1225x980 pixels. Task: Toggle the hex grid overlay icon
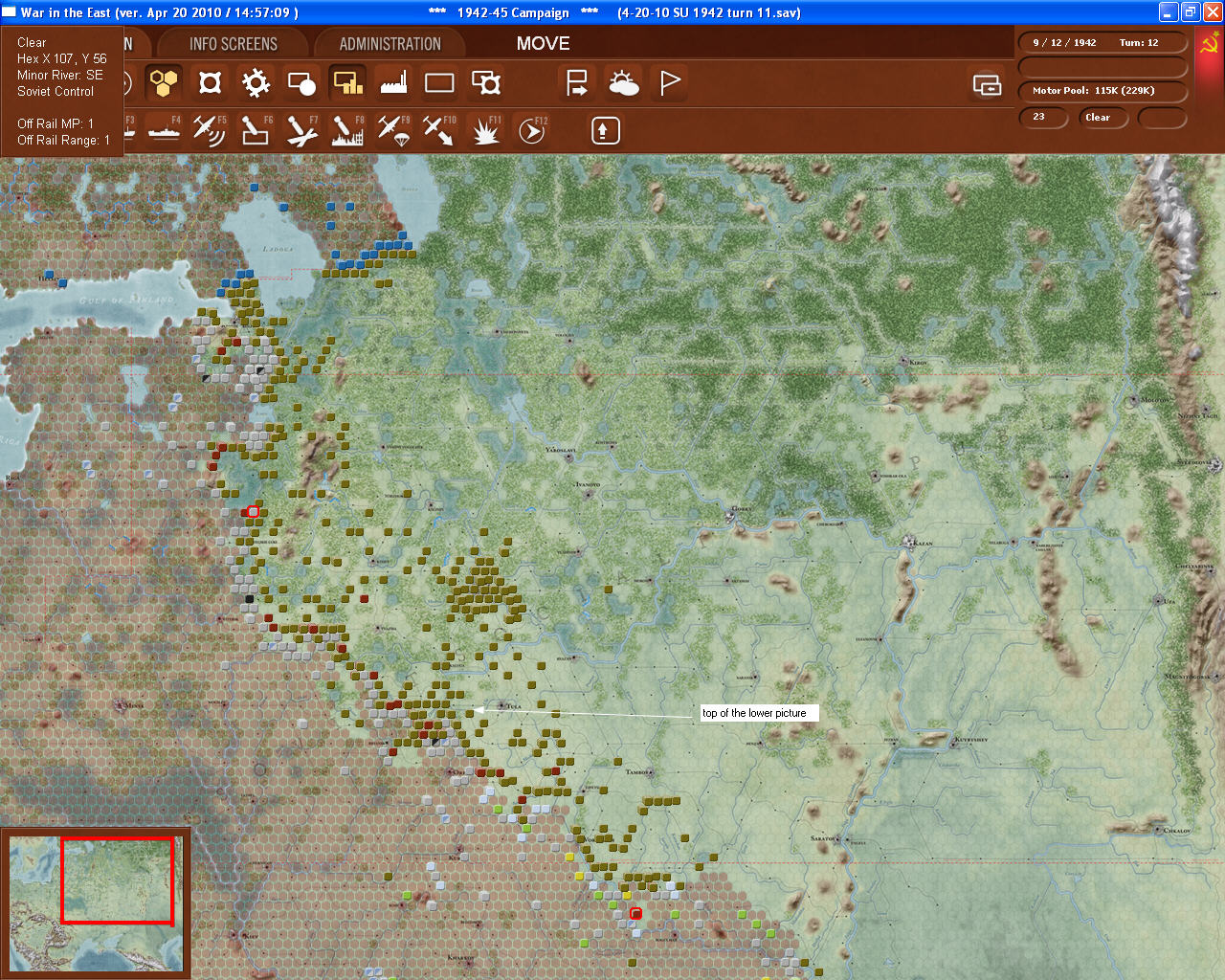[x=165, y=83]
